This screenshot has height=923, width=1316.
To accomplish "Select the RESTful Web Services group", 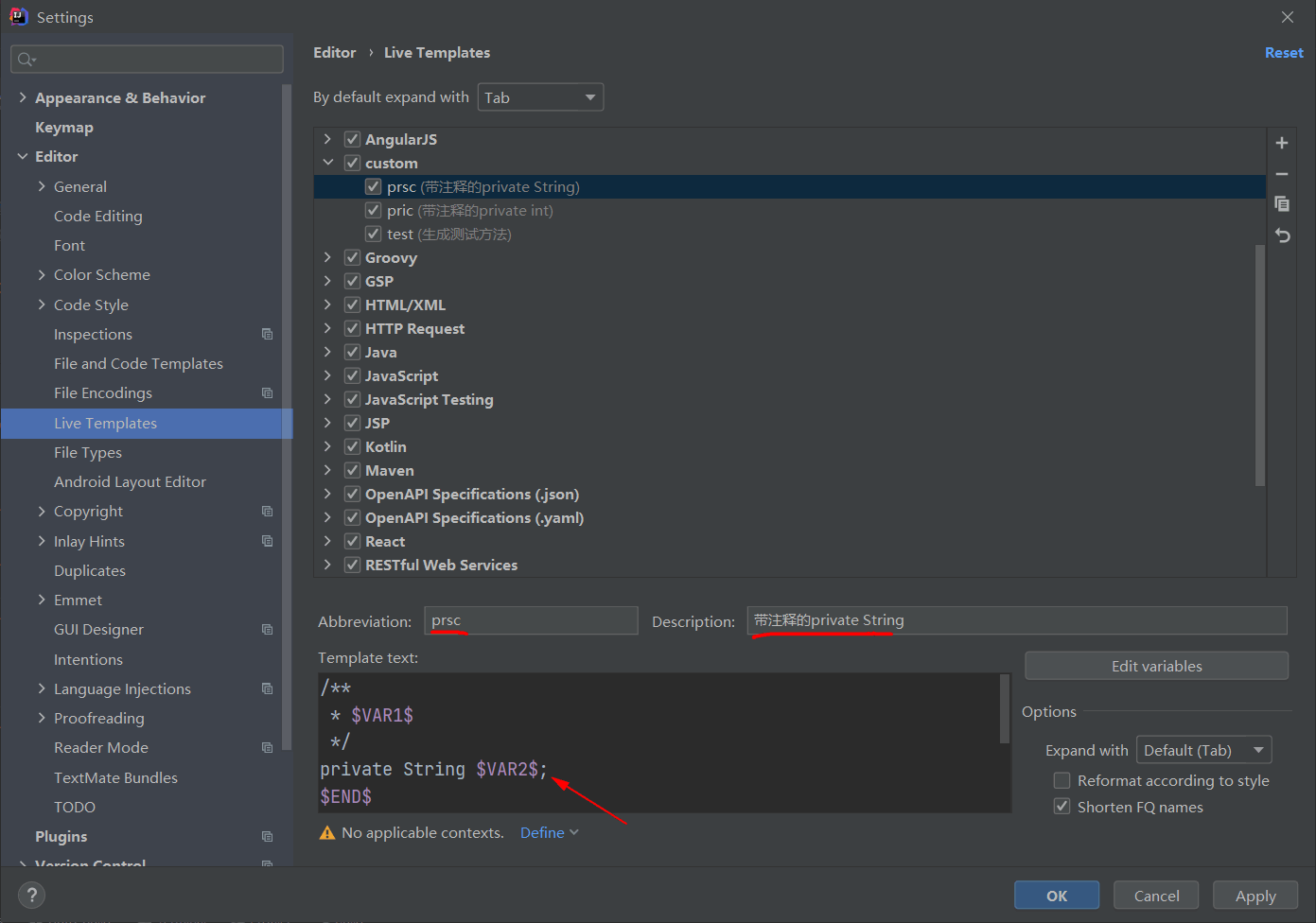I will click(790, 565).
